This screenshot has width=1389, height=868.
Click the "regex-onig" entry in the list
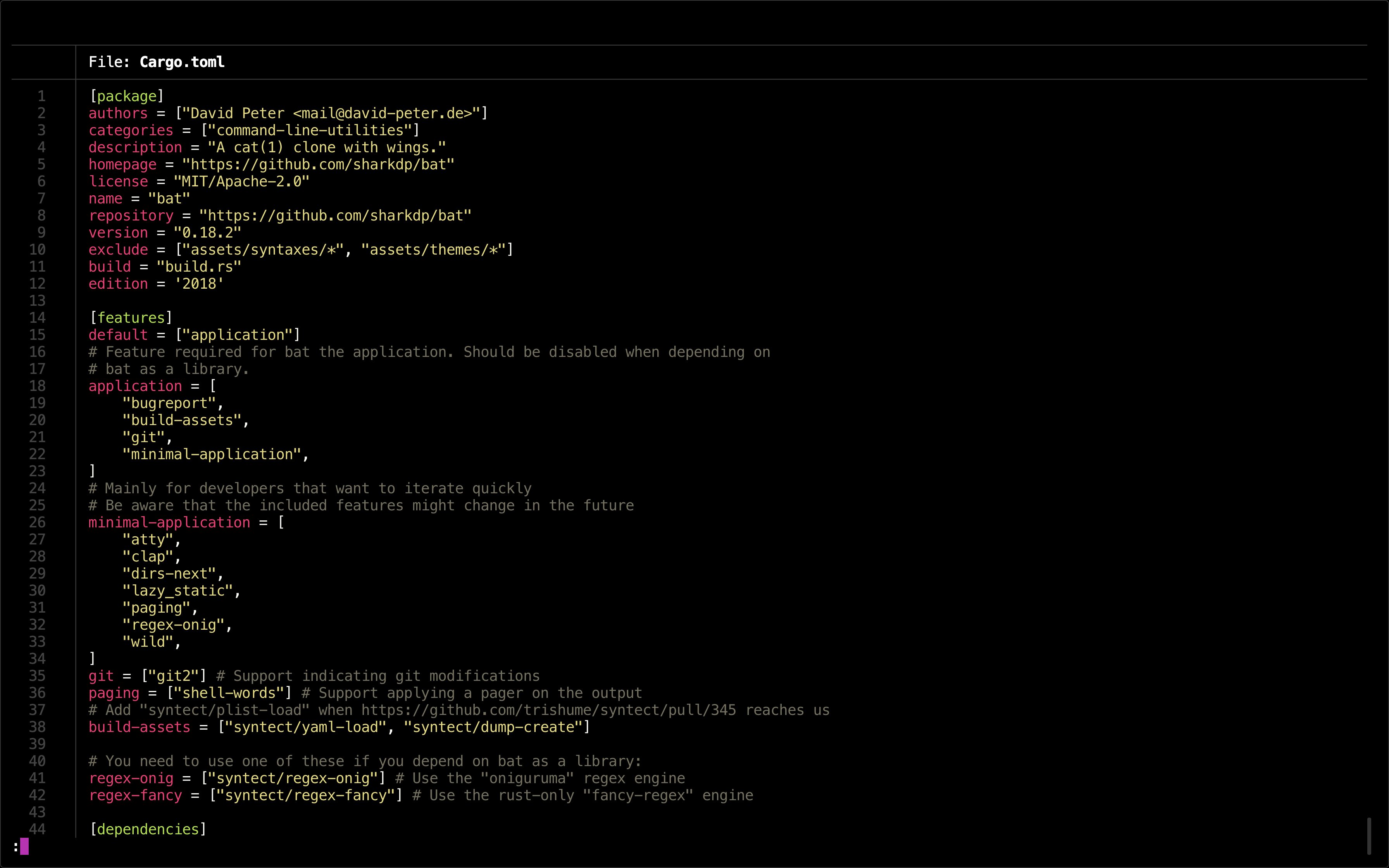point(173,625)
